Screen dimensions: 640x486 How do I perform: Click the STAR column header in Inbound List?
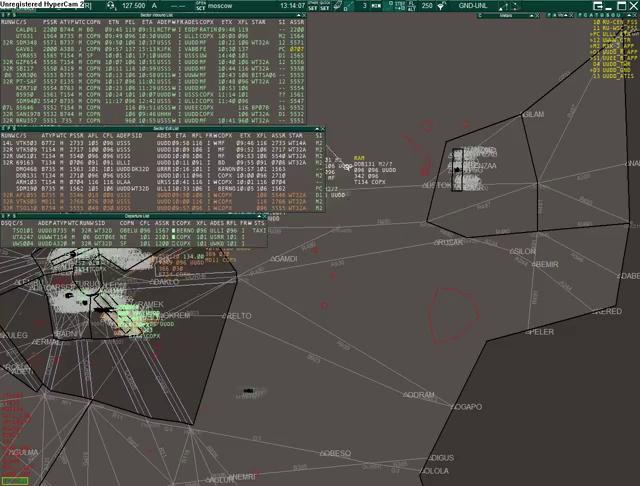(x=259, y=22)
